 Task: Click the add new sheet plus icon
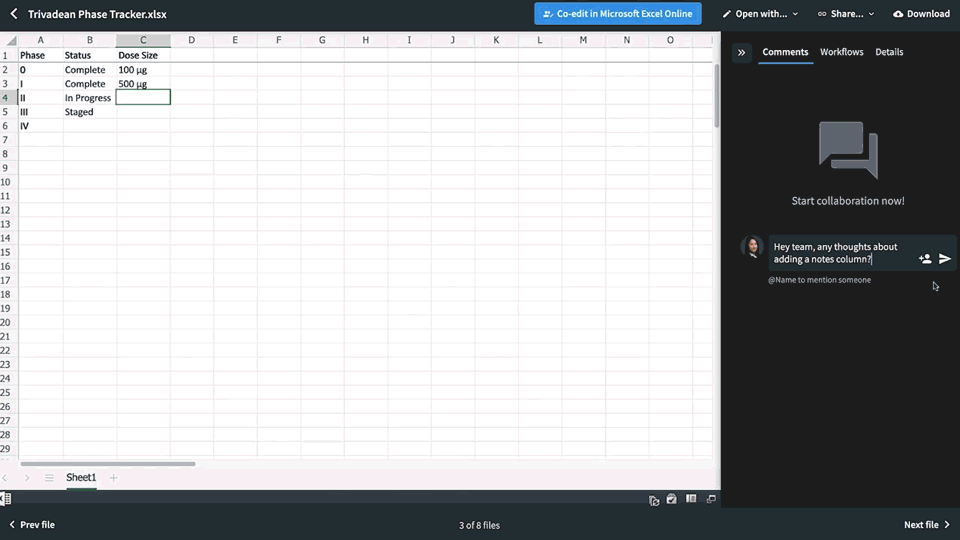point(113,478)
